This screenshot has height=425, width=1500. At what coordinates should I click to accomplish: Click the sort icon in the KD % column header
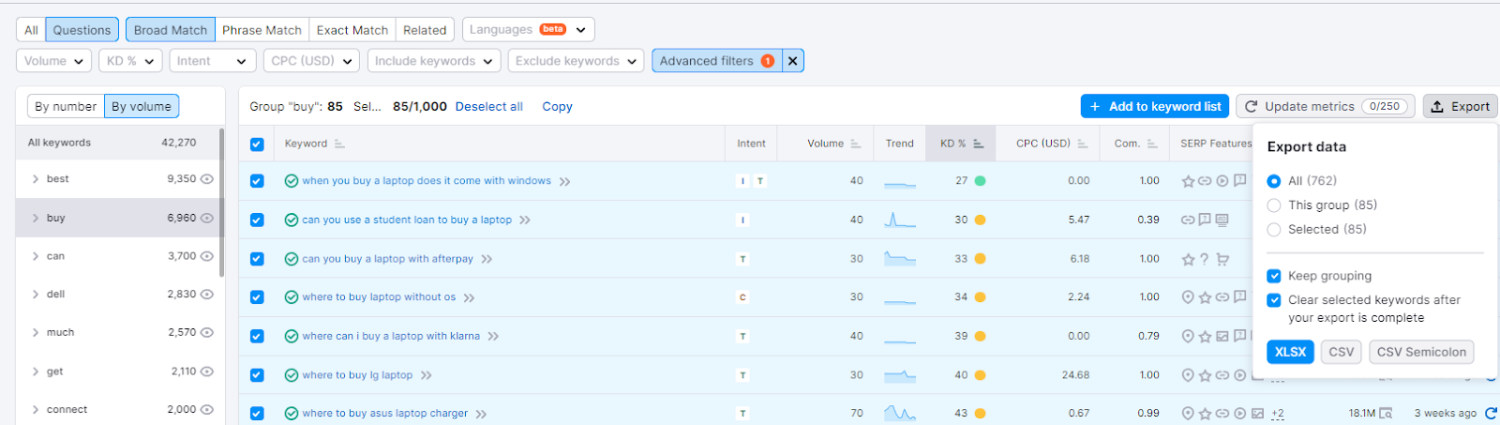point(979,144)
